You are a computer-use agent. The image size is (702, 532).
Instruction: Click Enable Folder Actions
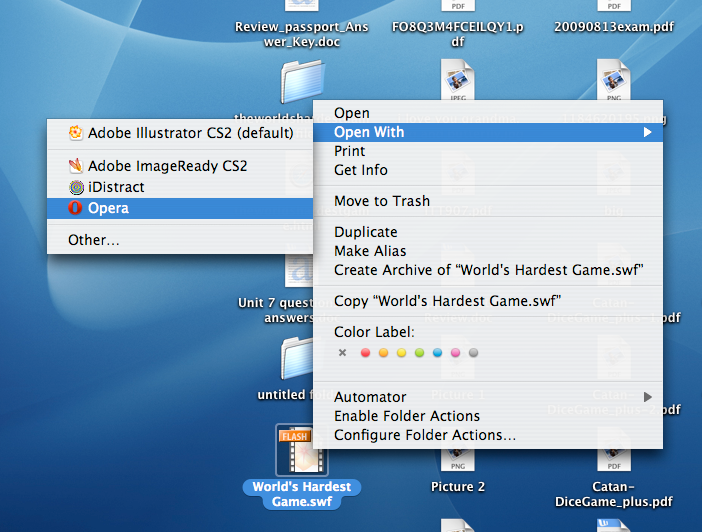pos(488,416)
